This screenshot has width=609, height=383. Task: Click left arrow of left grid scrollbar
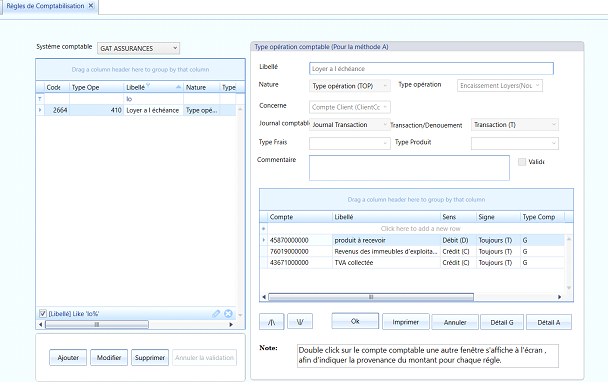click(40, 324)
